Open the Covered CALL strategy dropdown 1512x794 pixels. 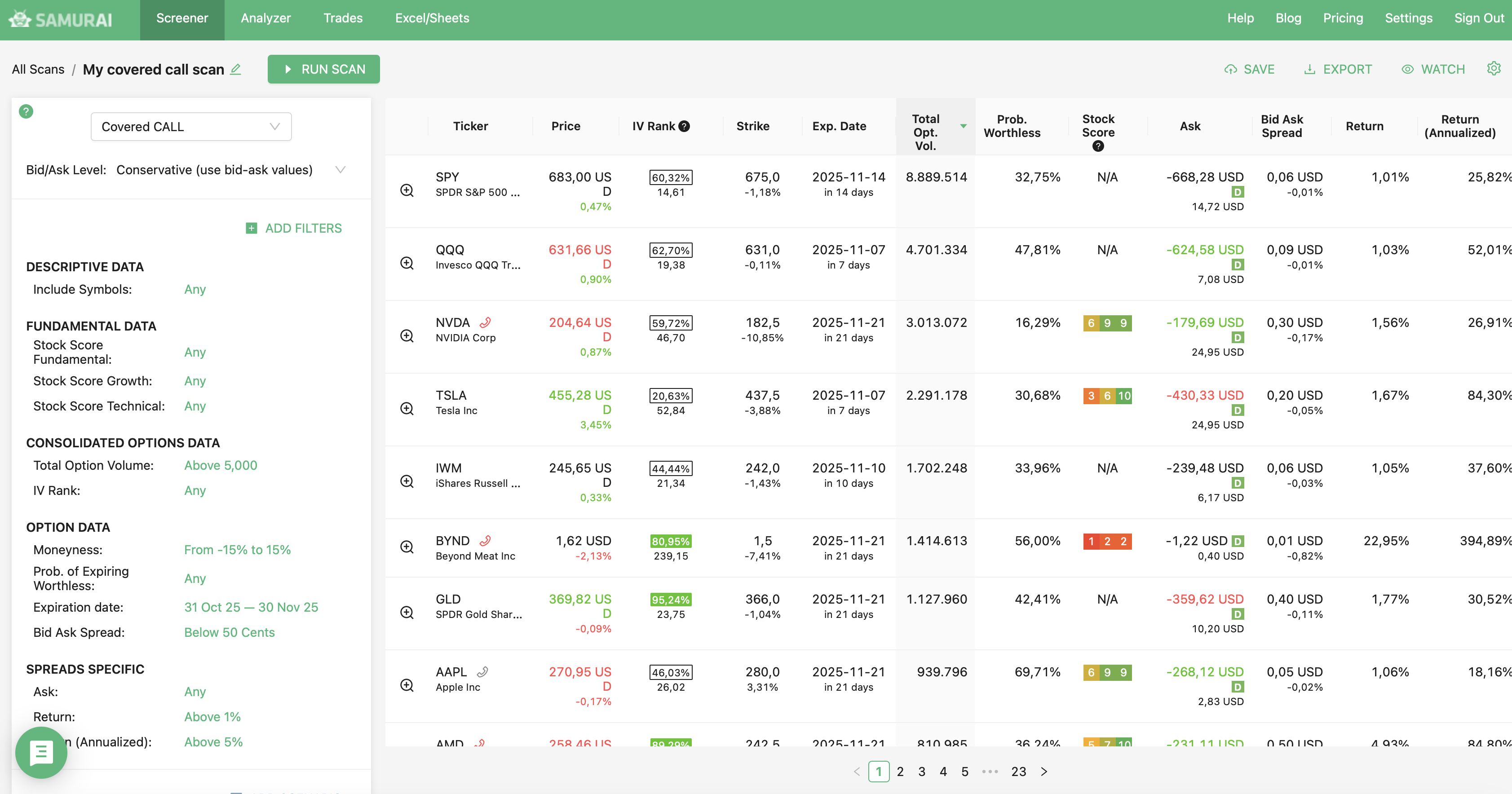tap(191, 127)
